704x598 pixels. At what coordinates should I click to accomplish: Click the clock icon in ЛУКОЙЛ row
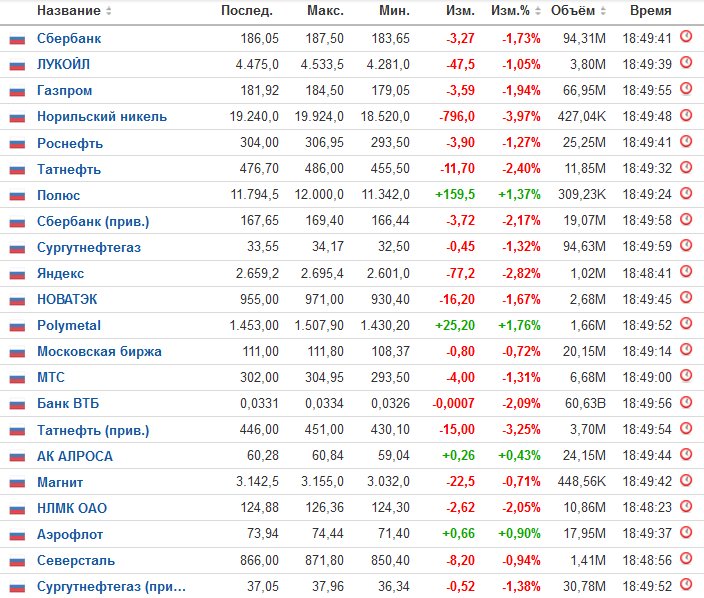click(x=686, y=62)
